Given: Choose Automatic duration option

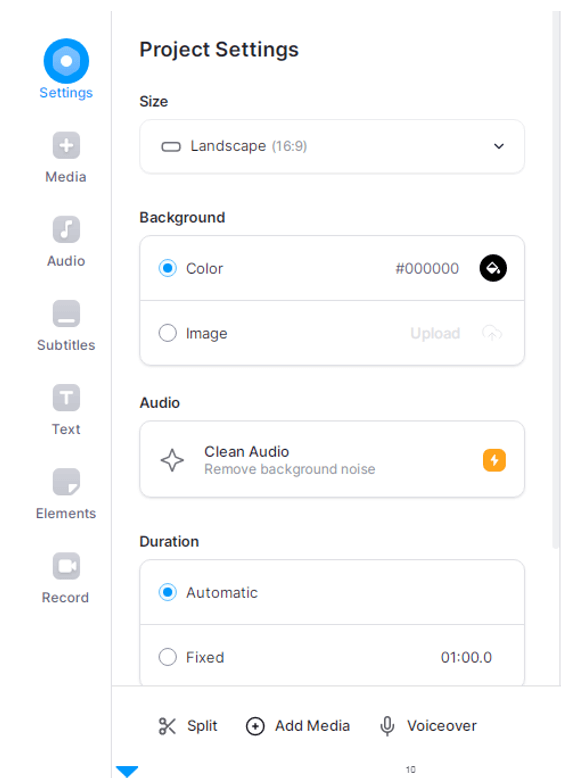Looking at the screenshot, I should click(168, 592).
